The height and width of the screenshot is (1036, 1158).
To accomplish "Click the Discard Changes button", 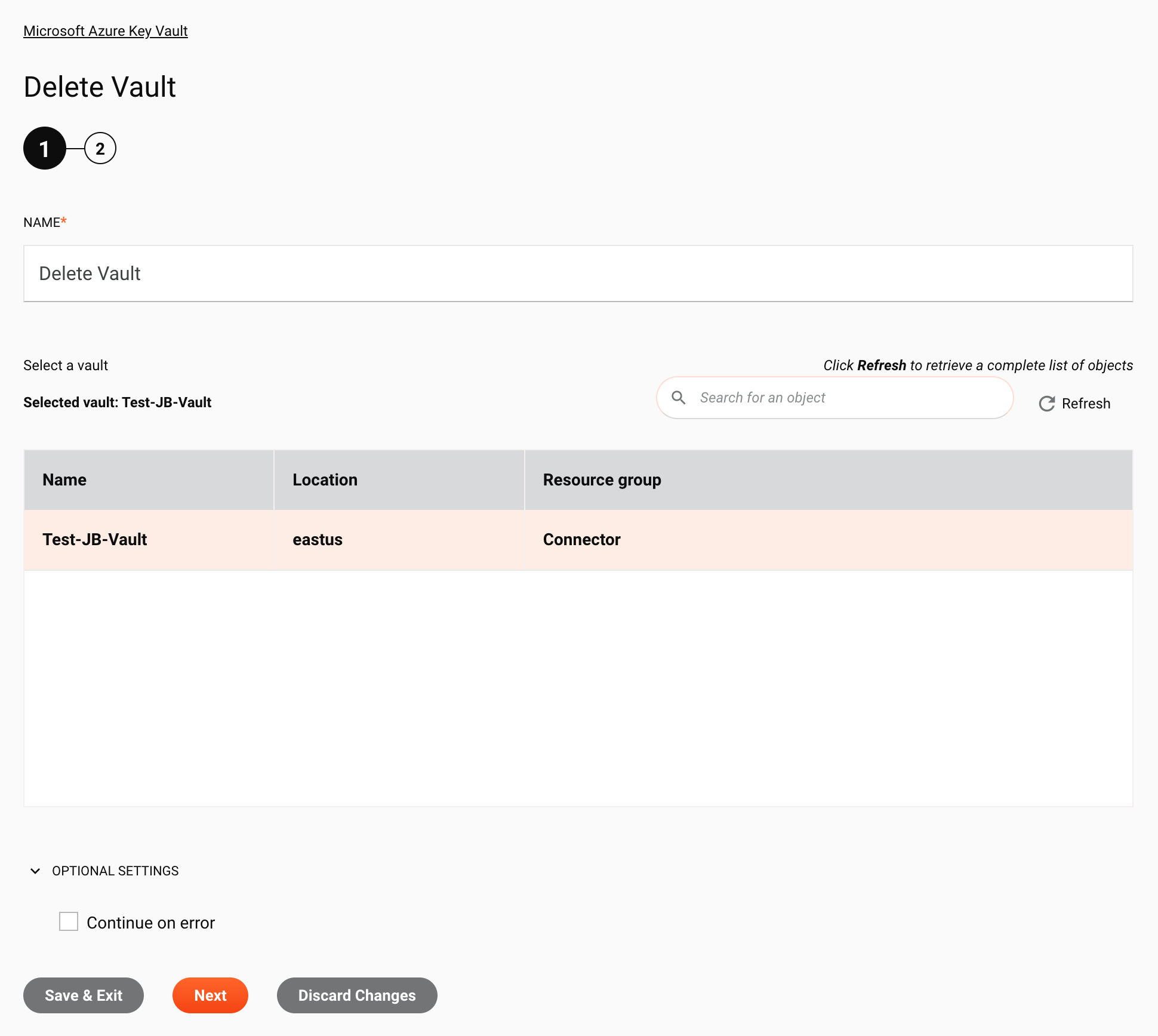I will (356, 995).
